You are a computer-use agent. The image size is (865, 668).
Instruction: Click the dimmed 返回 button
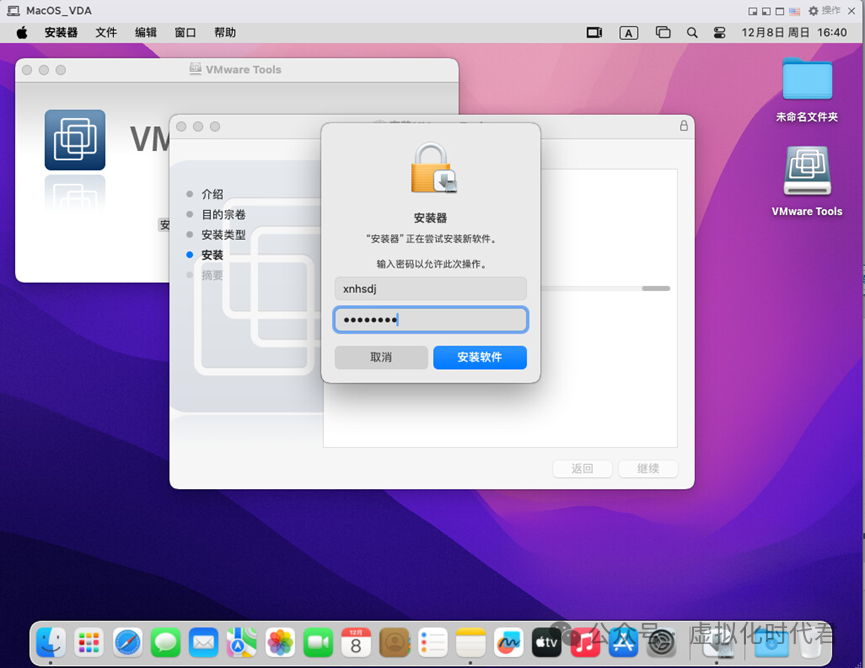click(582, 468)
